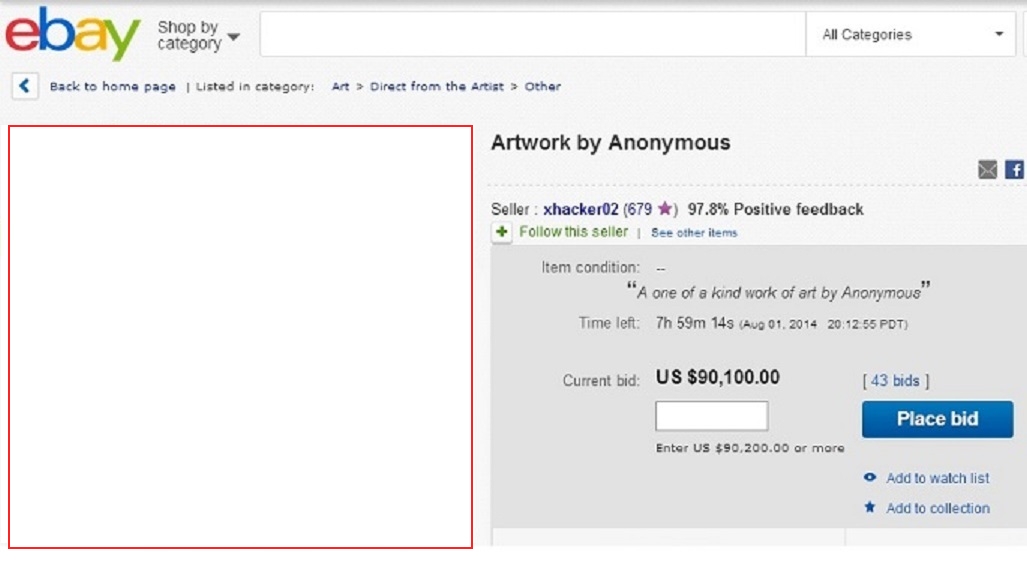Focus the bid amount input field

711,416
